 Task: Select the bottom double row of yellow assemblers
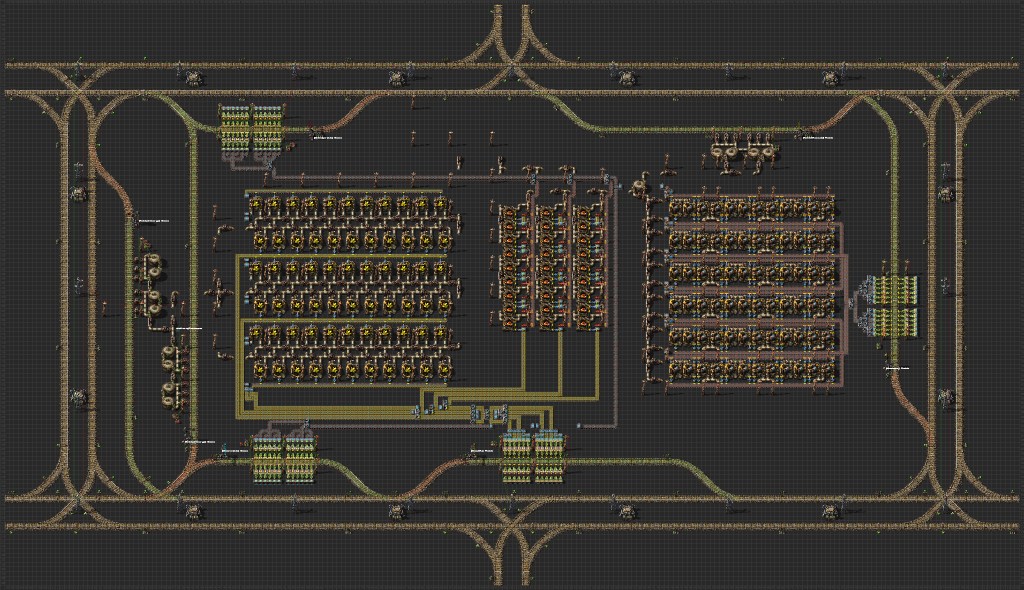click(351, 352)
